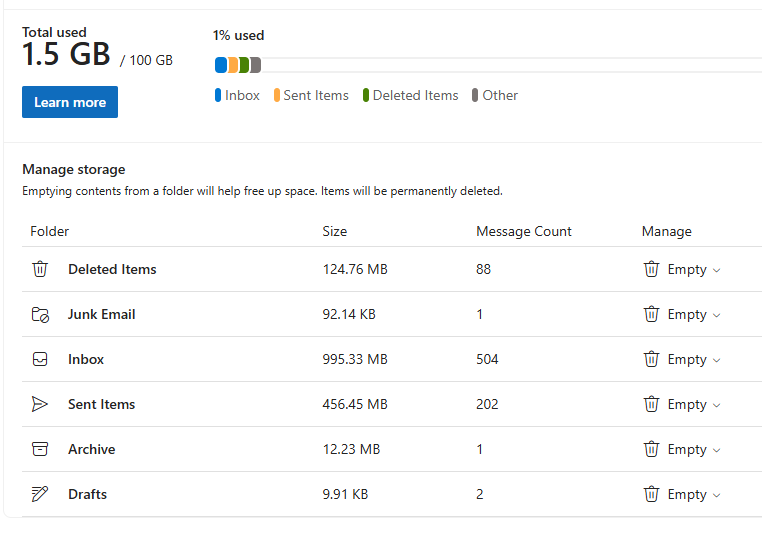This screenshot has width=762, height=542.
Task: Expand Empty chevron for Drafts
Action: coord(716,495)
